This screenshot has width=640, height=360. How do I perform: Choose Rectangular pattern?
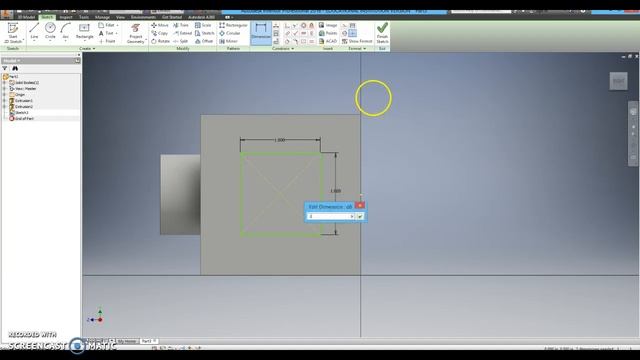pyautogui.click(x=233, y=25)
